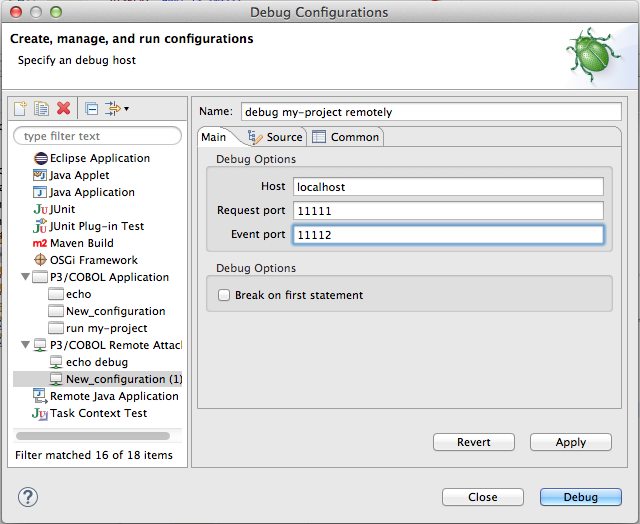The width and height of the screenshot is (640, 524).
Task: Click the green window zoom button
Action: (x=56, y=12)
